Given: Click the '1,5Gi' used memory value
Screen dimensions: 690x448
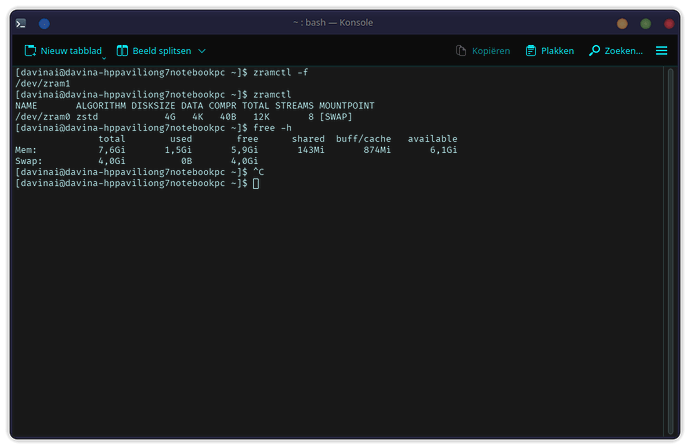Looking at the screenshot, I should pos(178,150).
